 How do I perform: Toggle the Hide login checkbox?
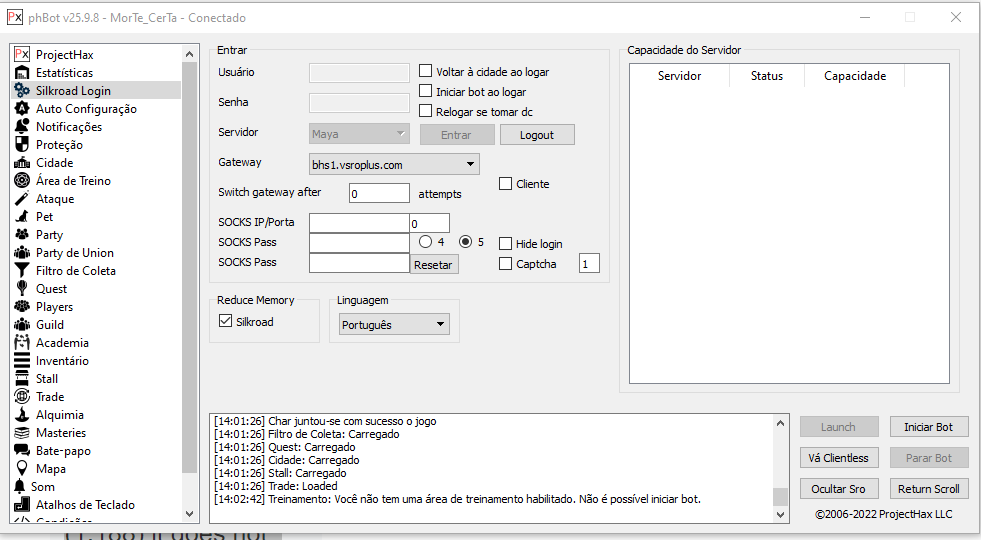point(506,244)
